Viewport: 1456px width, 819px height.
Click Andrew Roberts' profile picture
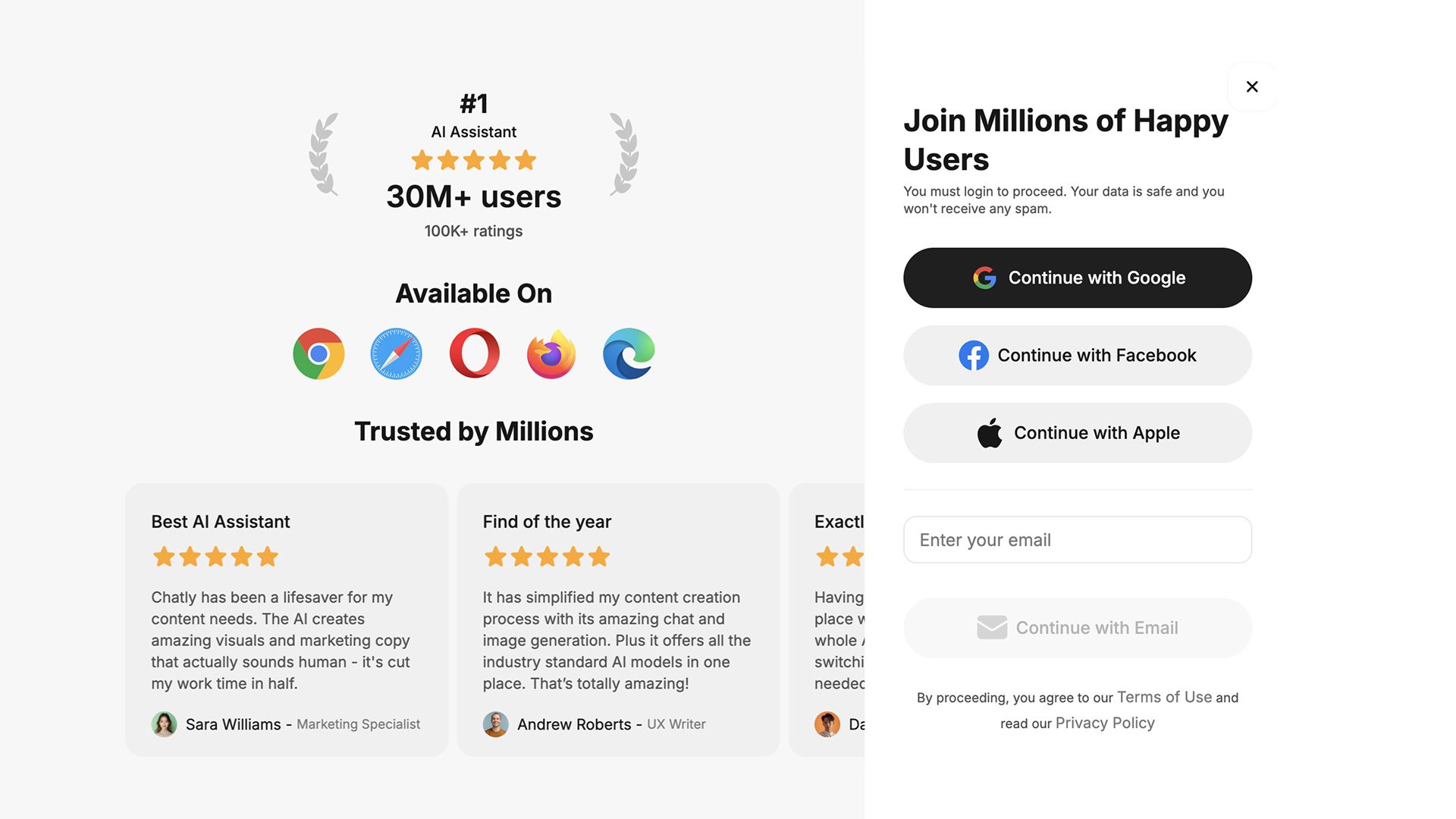click(x=495, y=725)
